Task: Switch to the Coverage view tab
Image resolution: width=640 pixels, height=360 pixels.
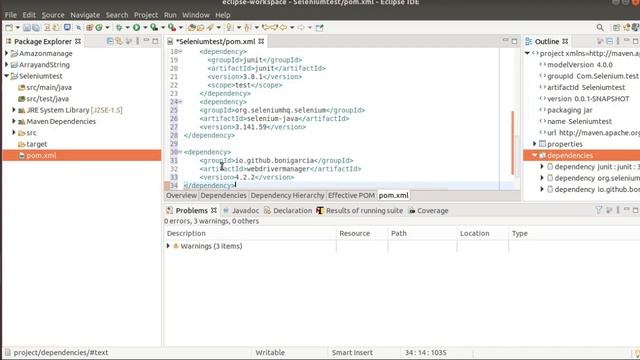Action: point(429,211)
